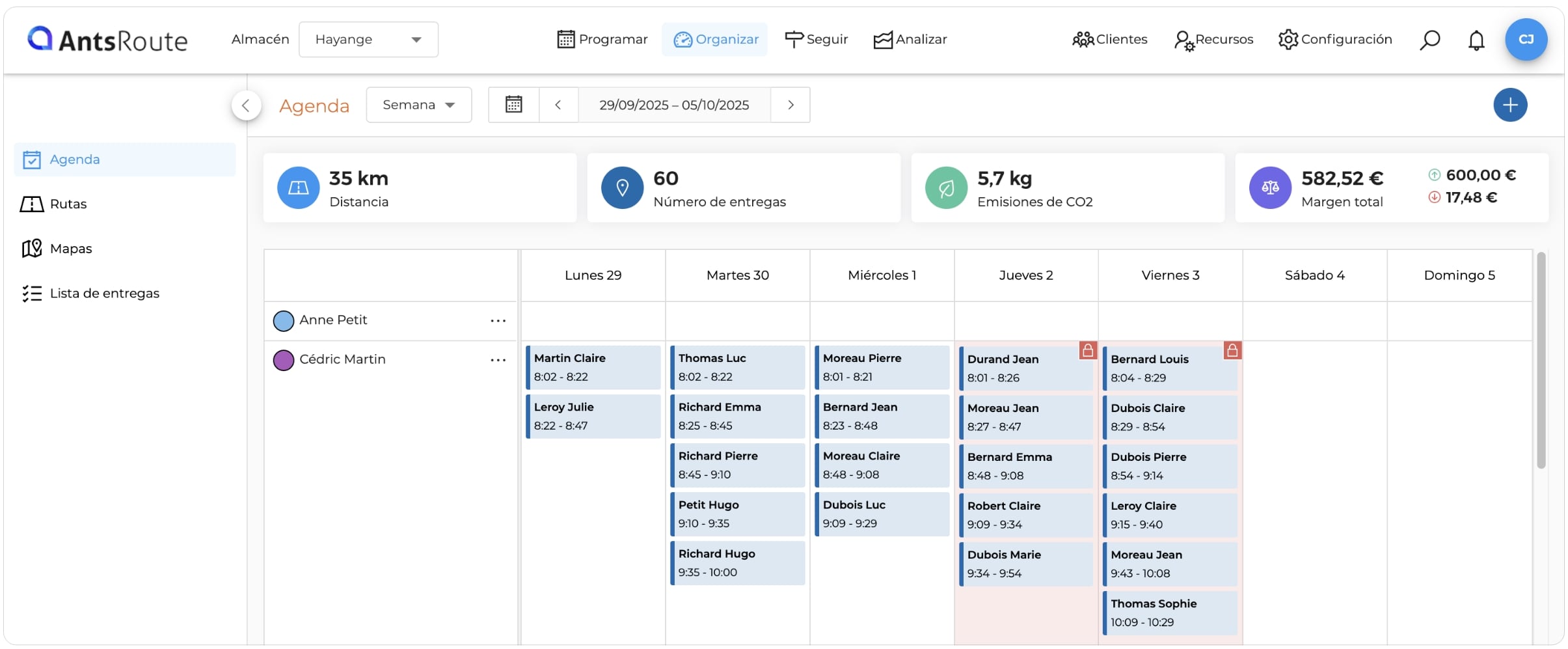Image resolution: width=1568 pixels, height=649 pixels.
Task: Click the 35 km distance value
Action: pos(358,178)
